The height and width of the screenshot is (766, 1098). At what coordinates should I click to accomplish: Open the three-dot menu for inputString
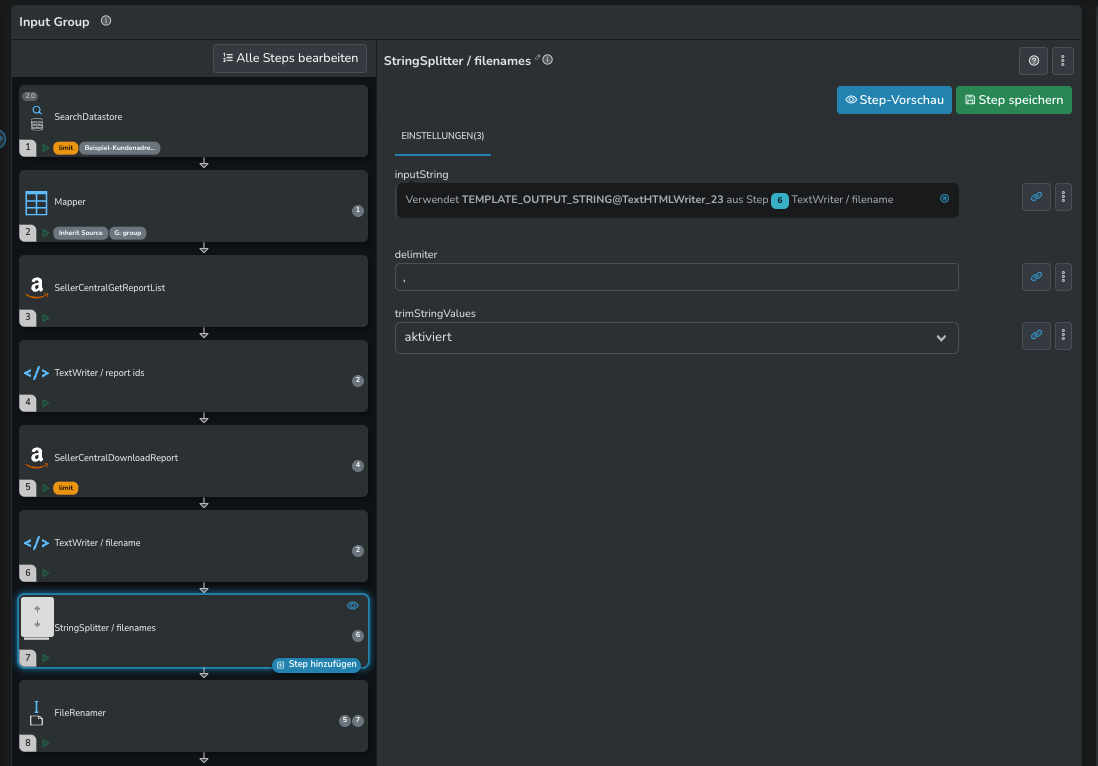(1063, 197)
